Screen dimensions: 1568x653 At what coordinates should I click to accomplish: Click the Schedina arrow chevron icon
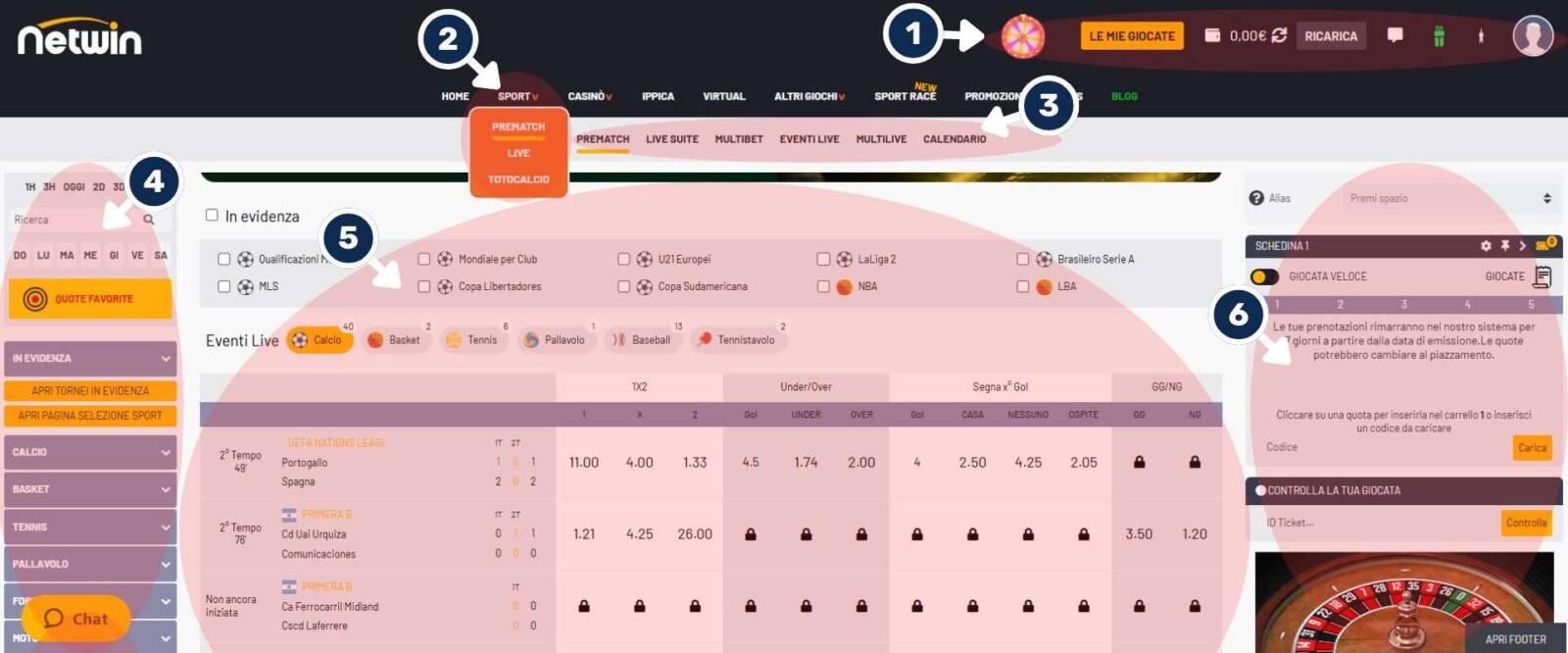pyautogui.click(x=1522, y=245)
